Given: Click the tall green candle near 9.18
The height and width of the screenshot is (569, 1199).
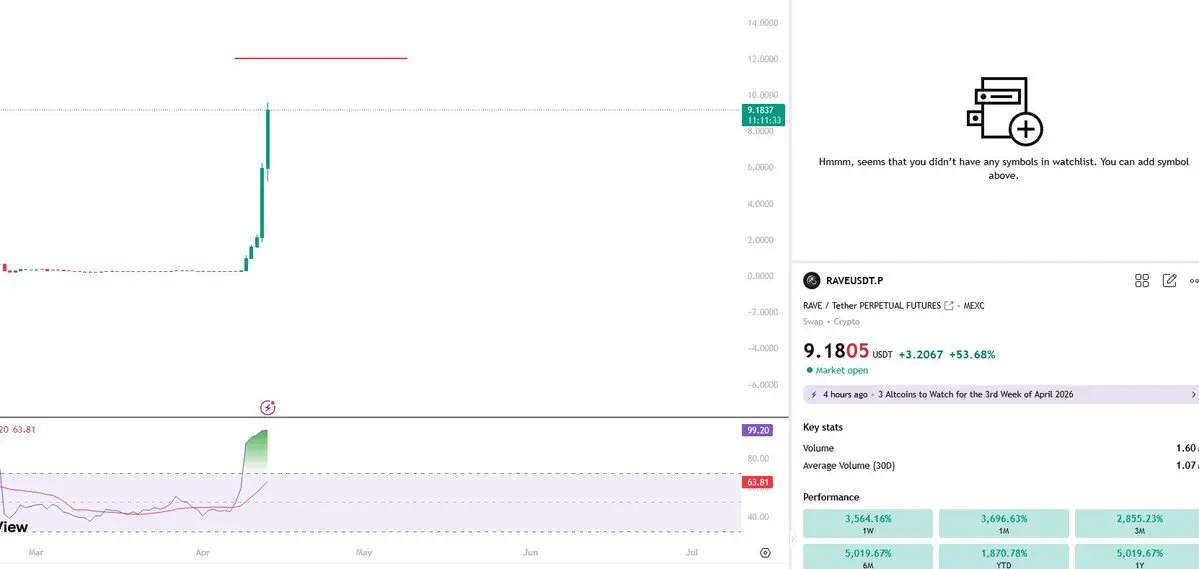Looking at the screenshot, I should coord(268,138).
